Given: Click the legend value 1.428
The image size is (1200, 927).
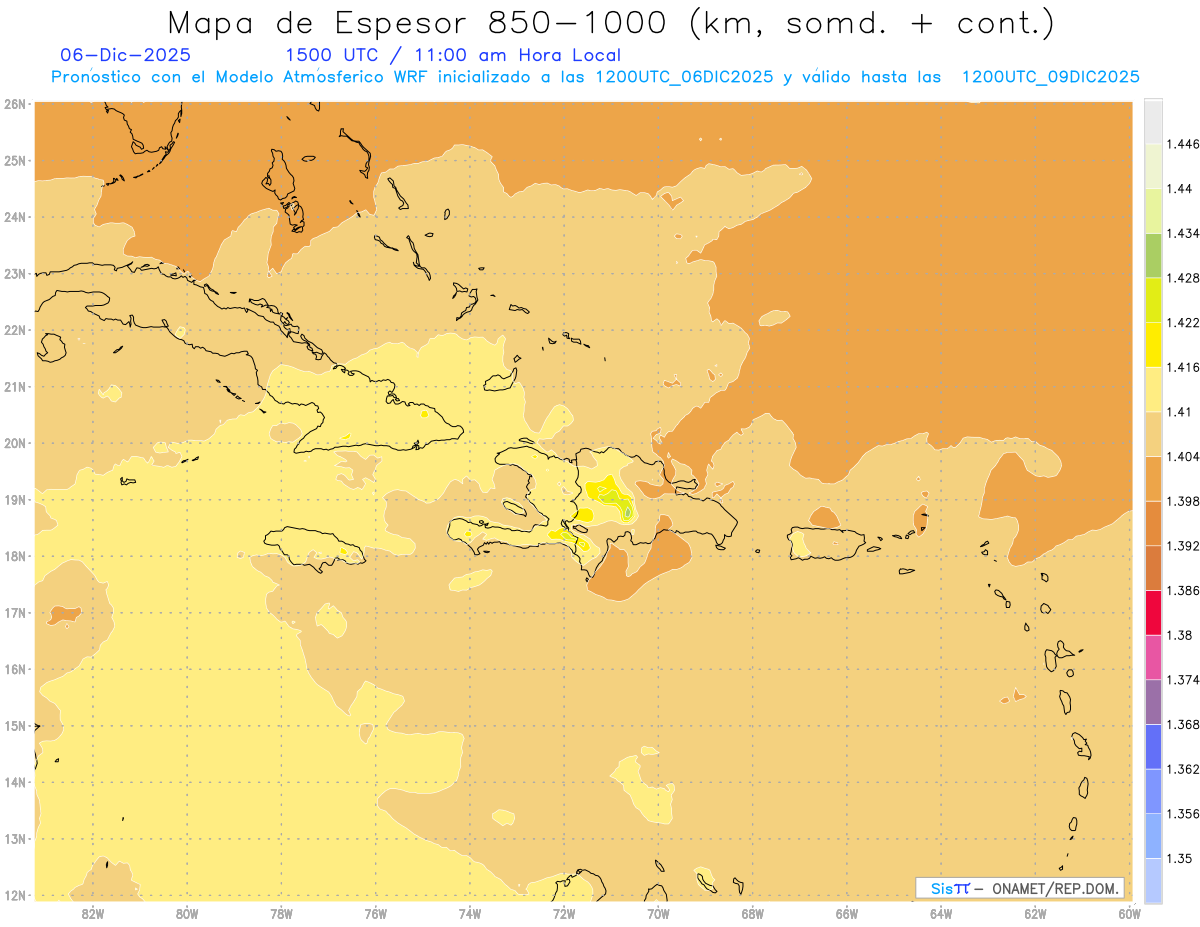Looking at the screenshot, I should click(x=1183, y=278).
